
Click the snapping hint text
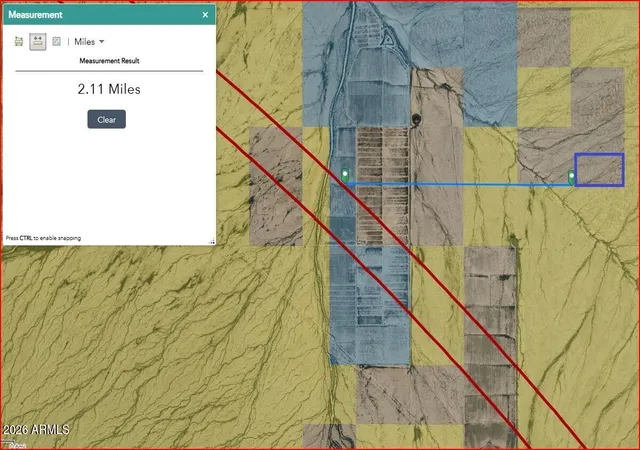pos(43,238)
